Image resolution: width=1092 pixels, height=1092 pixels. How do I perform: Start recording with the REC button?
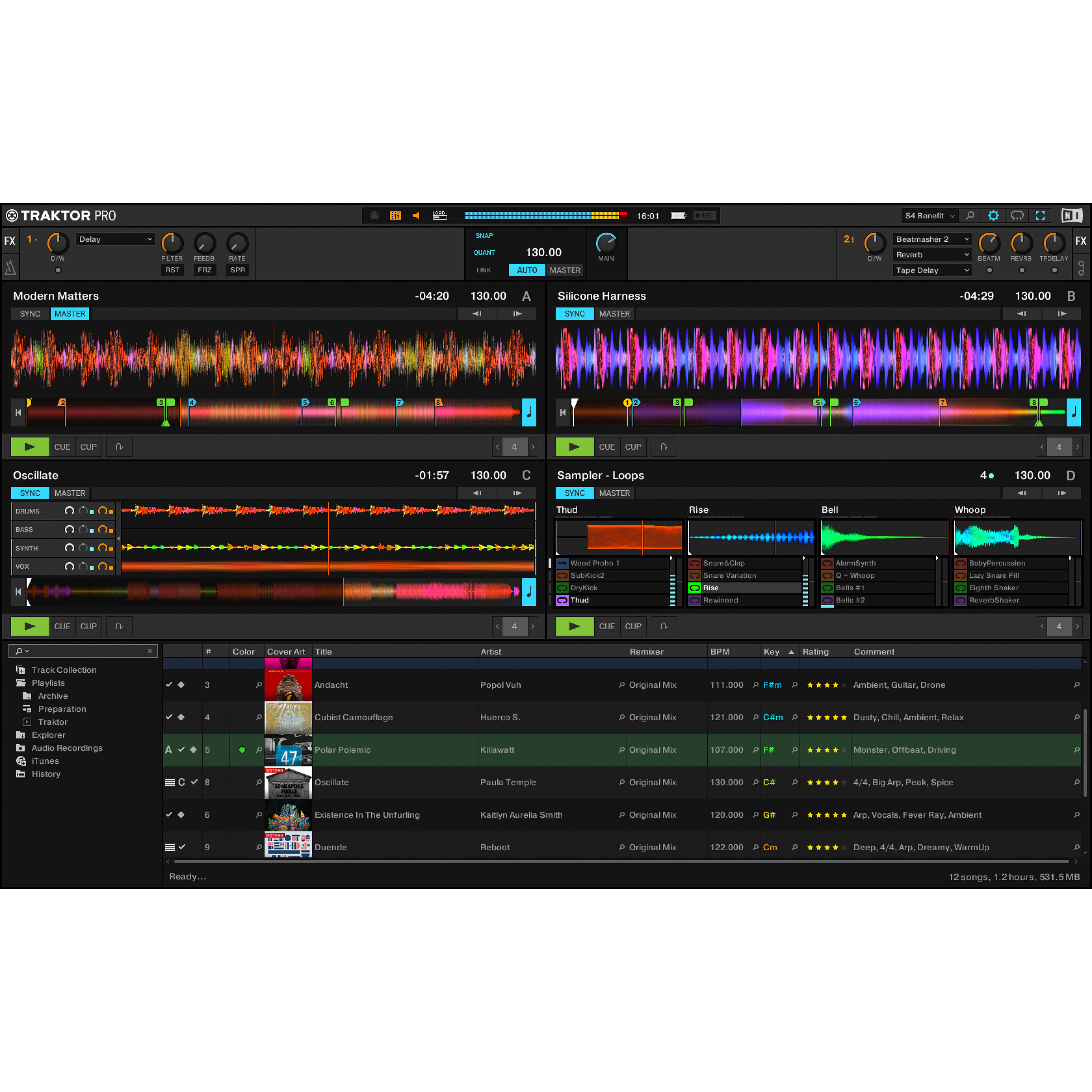704,215
